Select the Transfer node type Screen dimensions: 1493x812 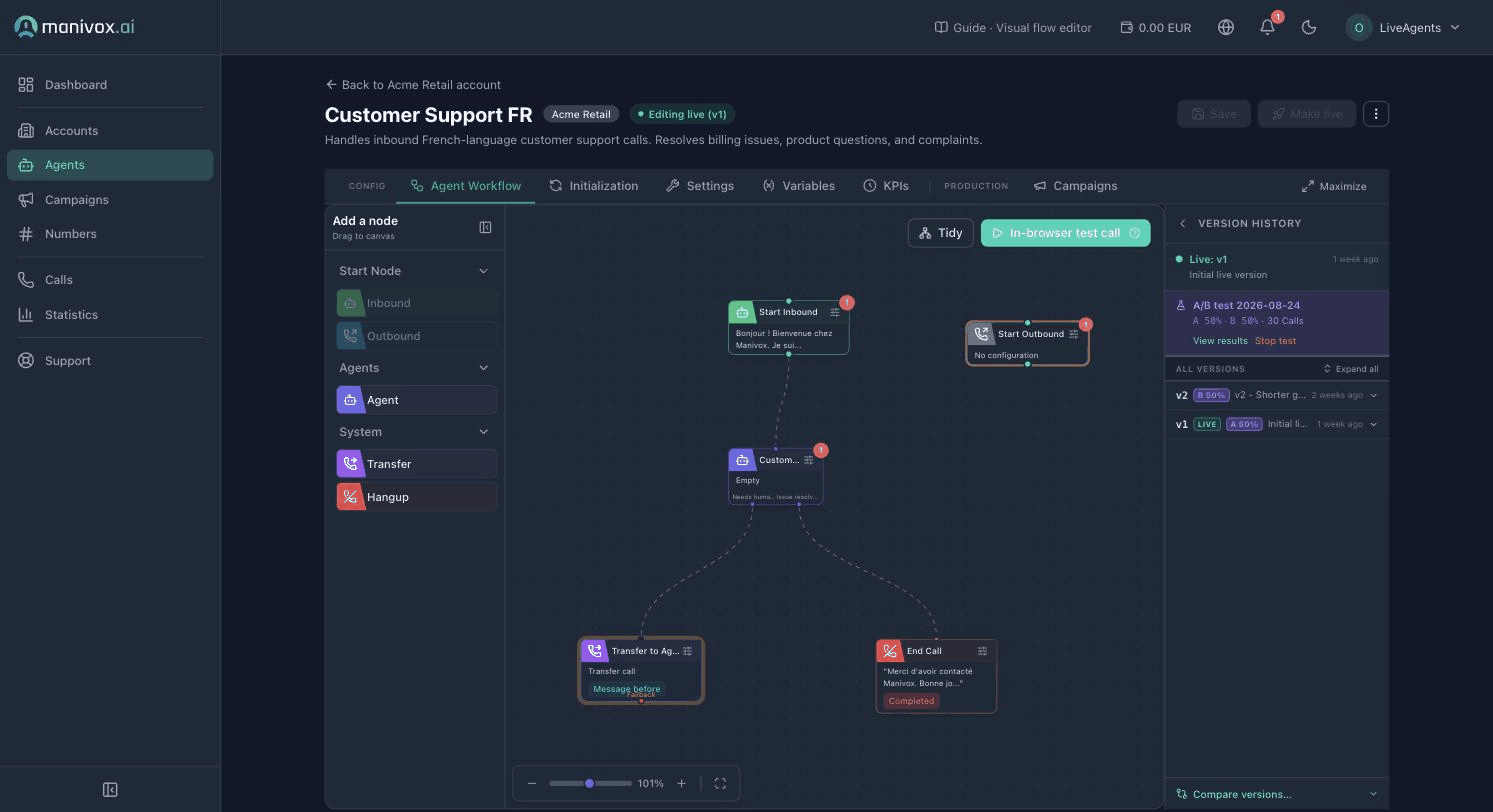click(417, 464)
